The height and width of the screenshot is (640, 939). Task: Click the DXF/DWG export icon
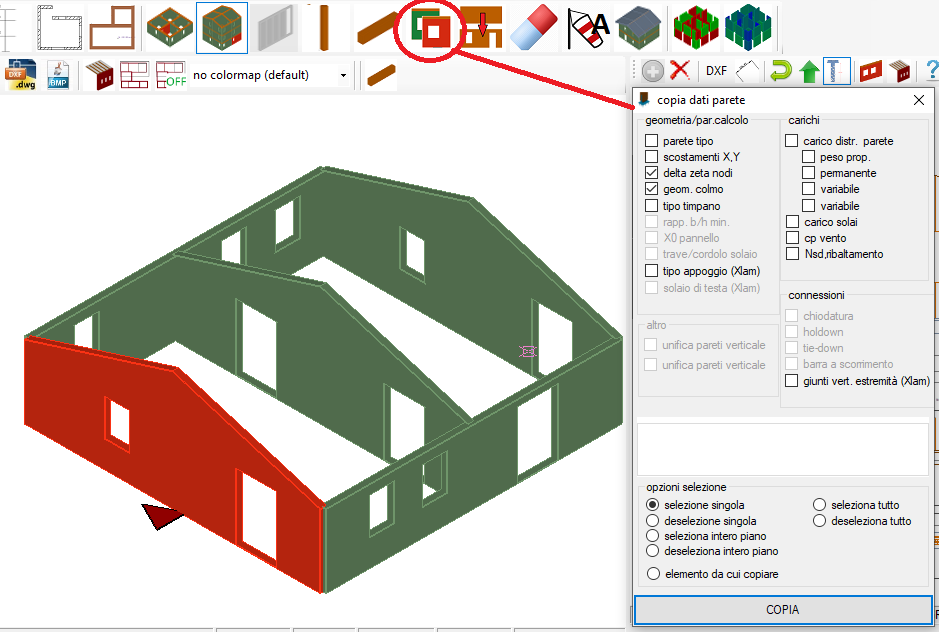[x=20, y=75]
